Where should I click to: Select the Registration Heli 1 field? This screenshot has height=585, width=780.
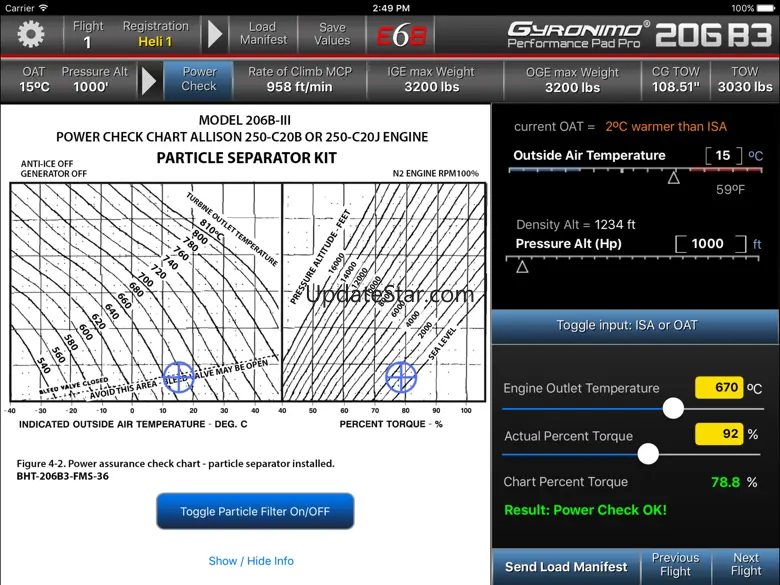point(156,34)
